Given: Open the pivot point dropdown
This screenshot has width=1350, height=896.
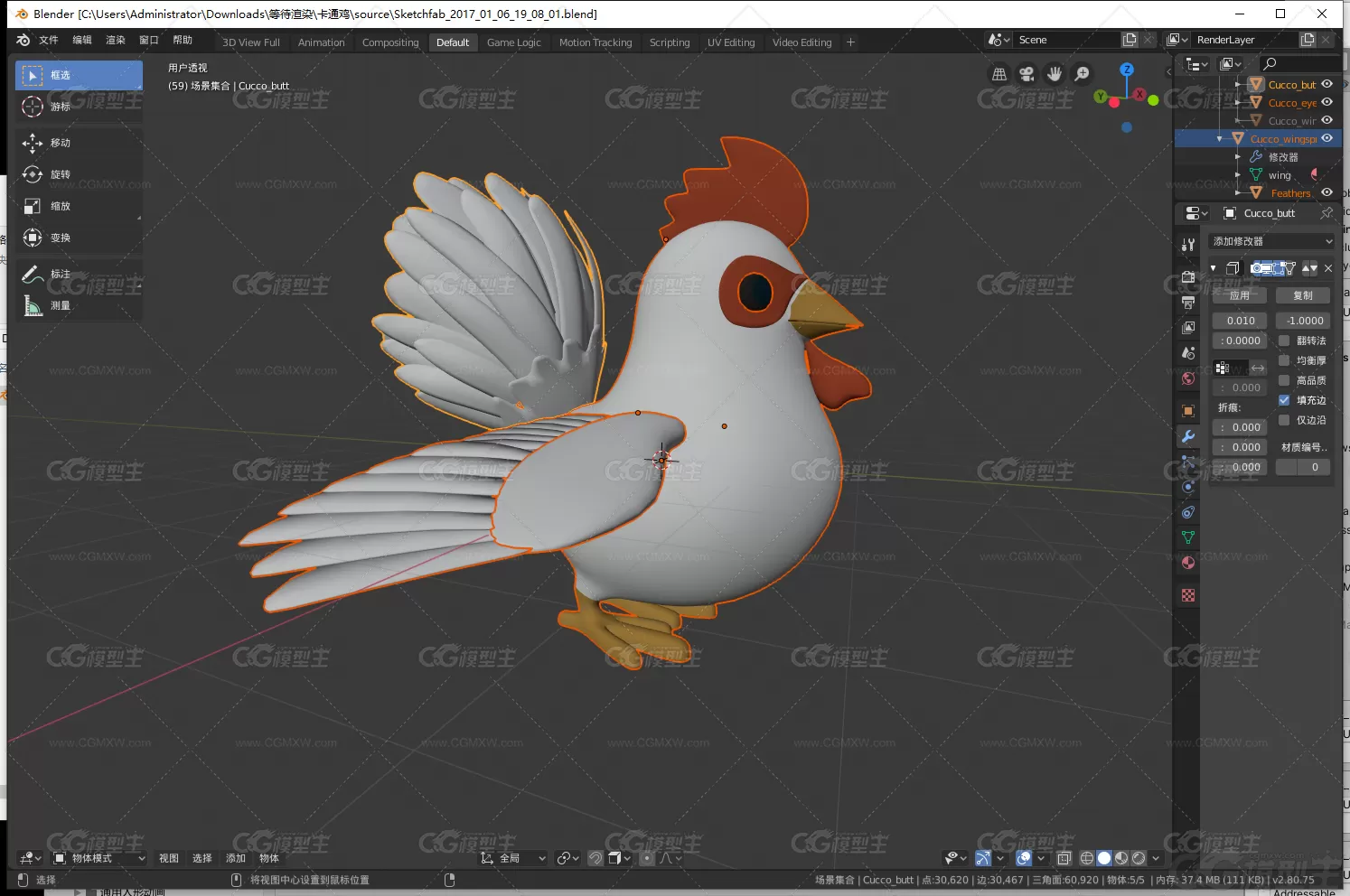Looking at the screenshot, I should coord(567,858).
